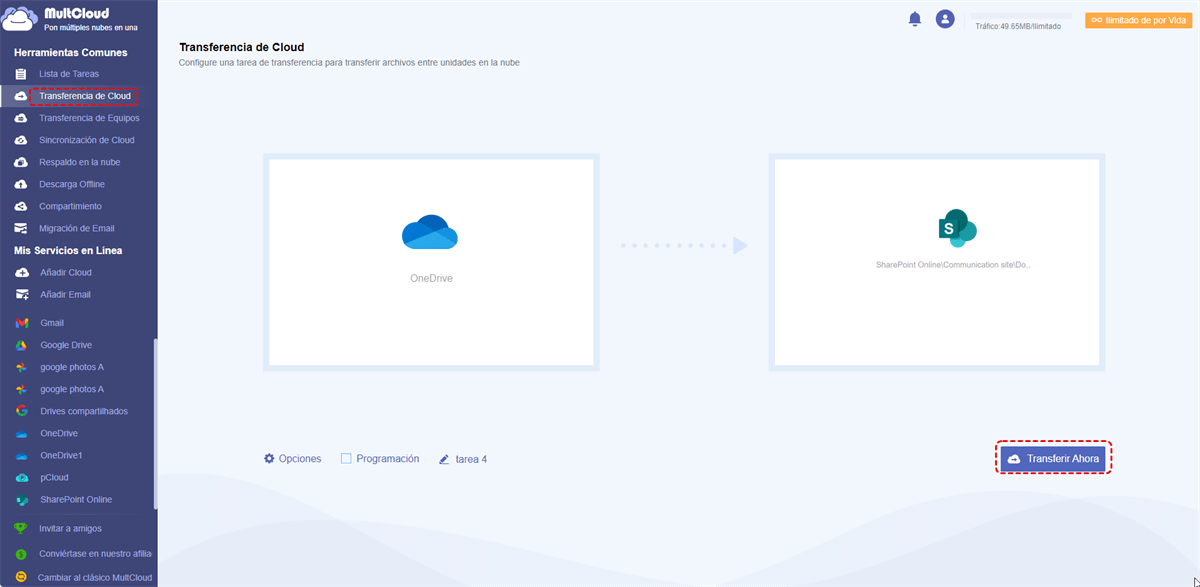Click the Tráfico 49.65MB/Ilimitado text
The image size is (1200, 587).
1018,26
